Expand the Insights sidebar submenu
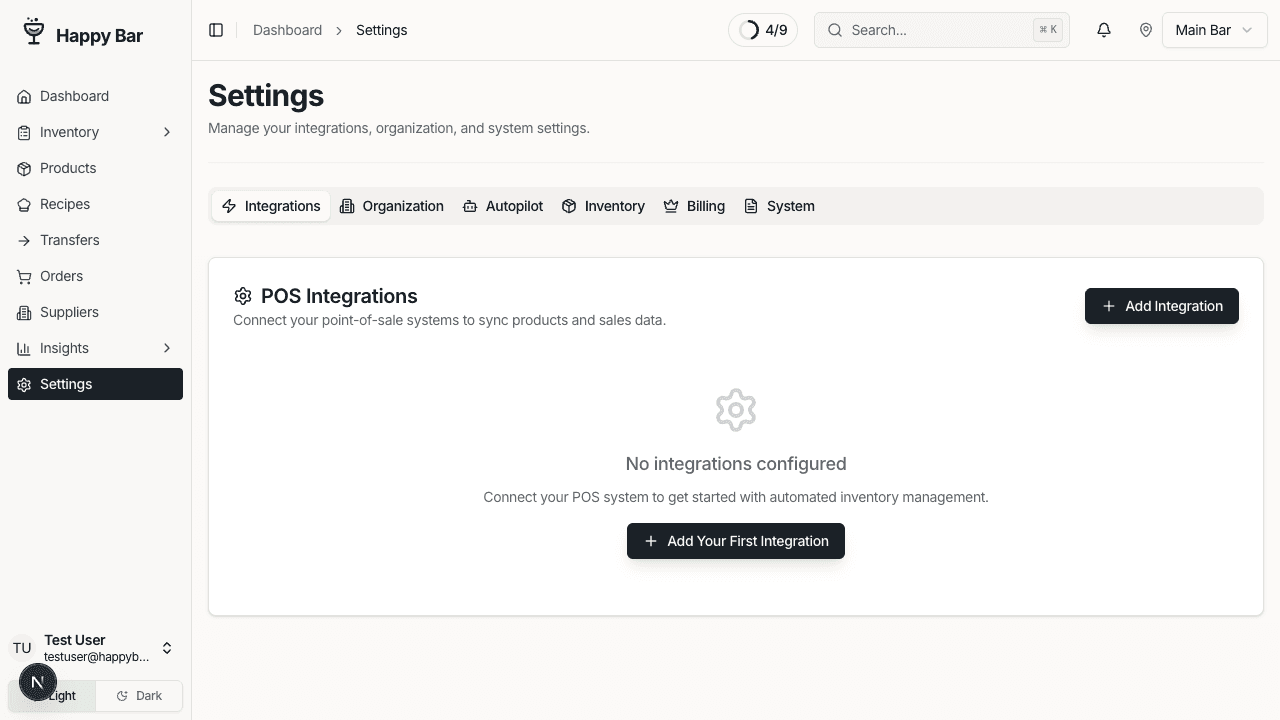This screenshot has width=1280, height=720. coord(166,348)
